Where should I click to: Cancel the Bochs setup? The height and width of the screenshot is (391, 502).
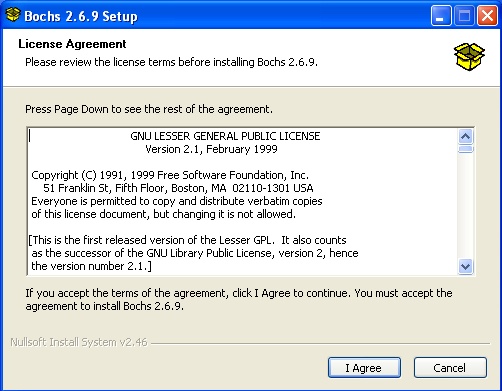(450, 368)
